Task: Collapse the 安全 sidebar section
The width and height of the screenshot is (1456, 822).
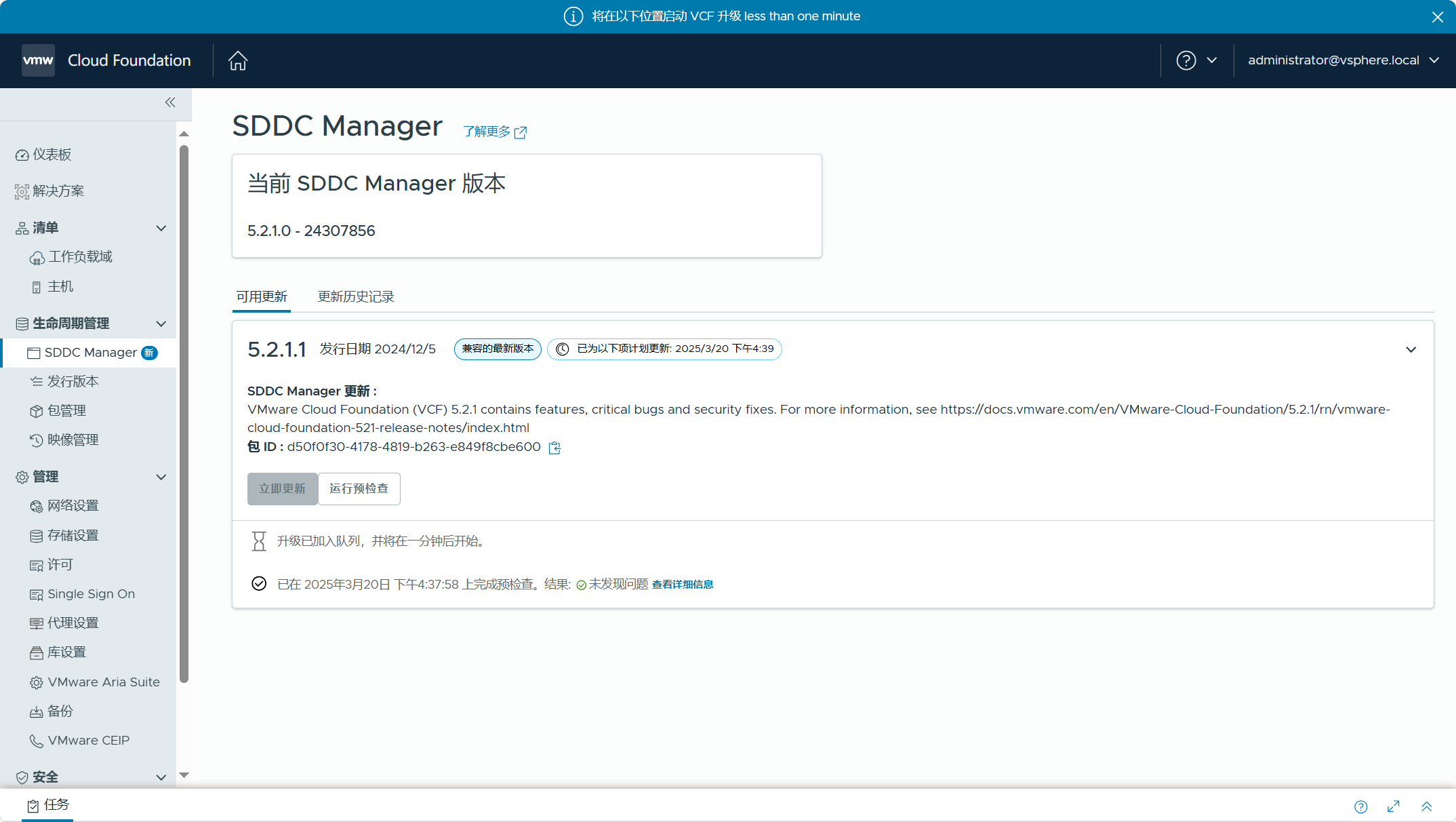Action: point(161,777)
